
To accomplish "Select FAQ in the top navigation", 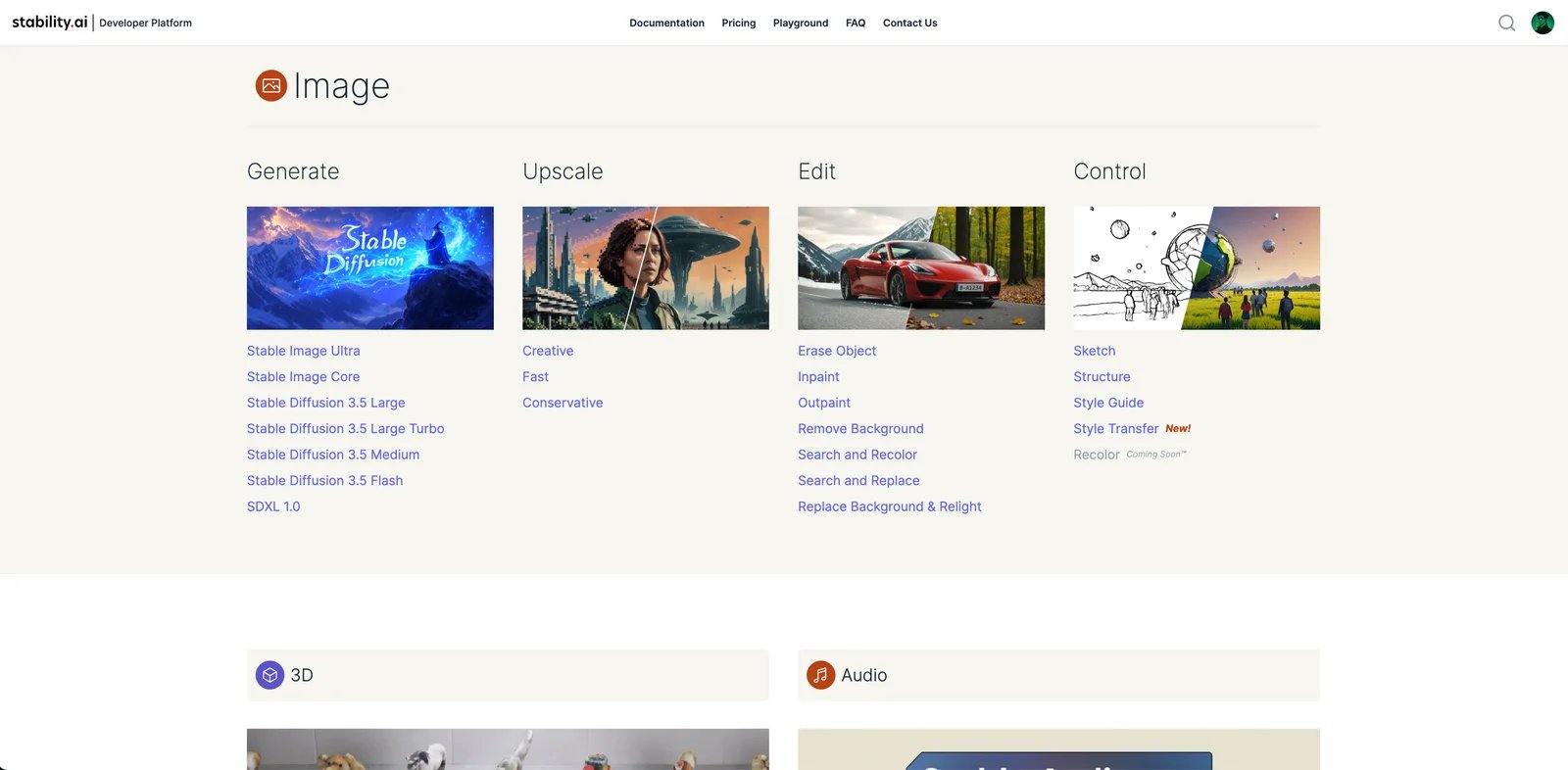I will (x=856, y=23).
